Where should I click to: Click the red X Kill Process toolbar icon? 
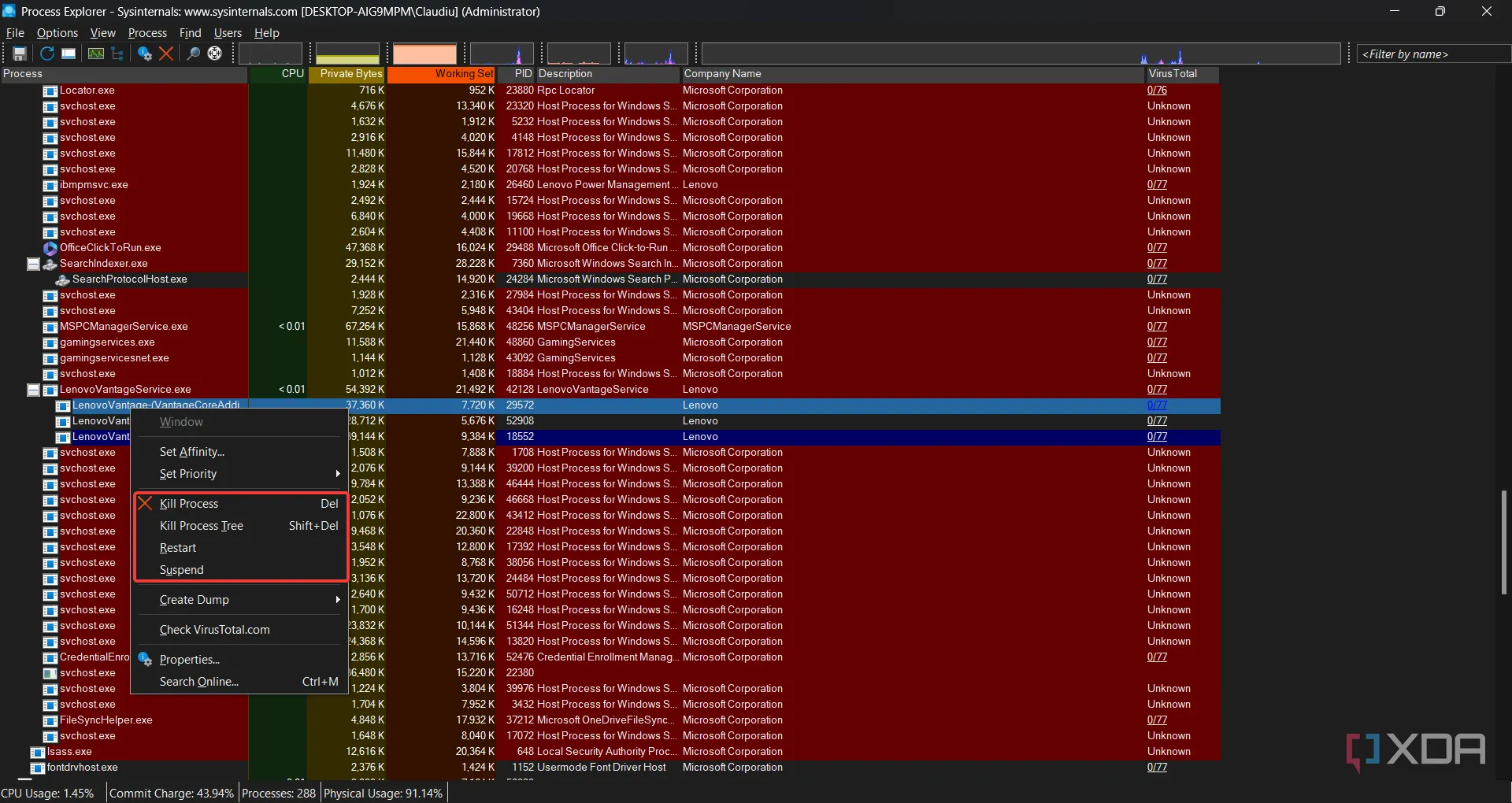(x=166, y=54)
